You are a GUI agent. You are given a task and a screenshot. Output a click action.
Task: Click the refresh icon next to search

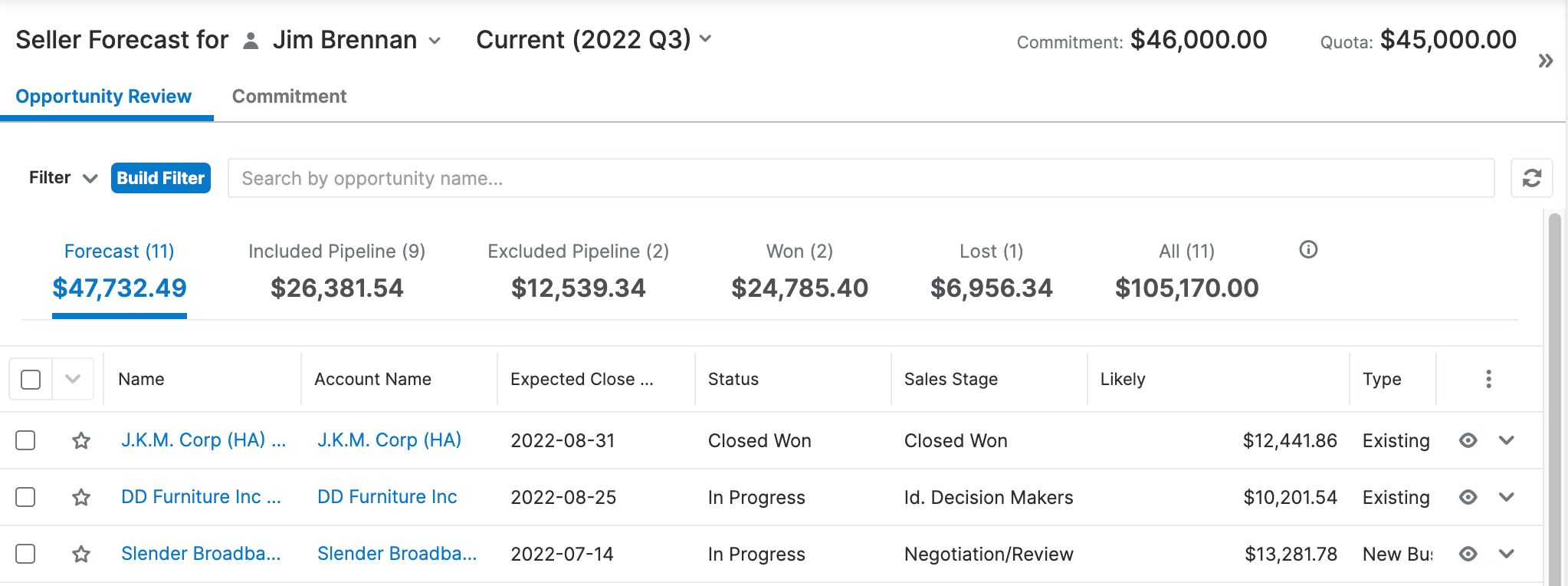[x=1531, y=178]
